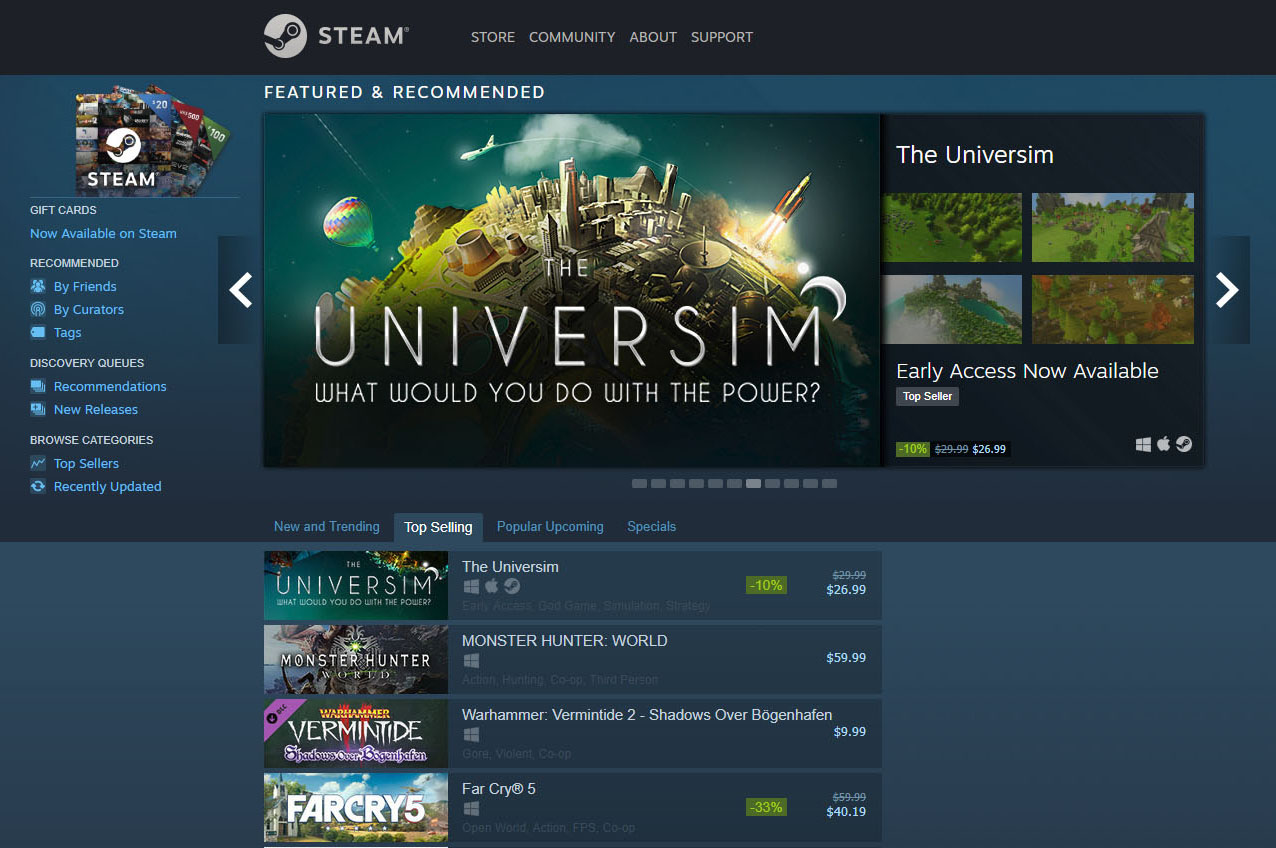Click the -33% discount badge for Far Cry 5
This screenshot has height=848, width=1276.
(766, 807)
